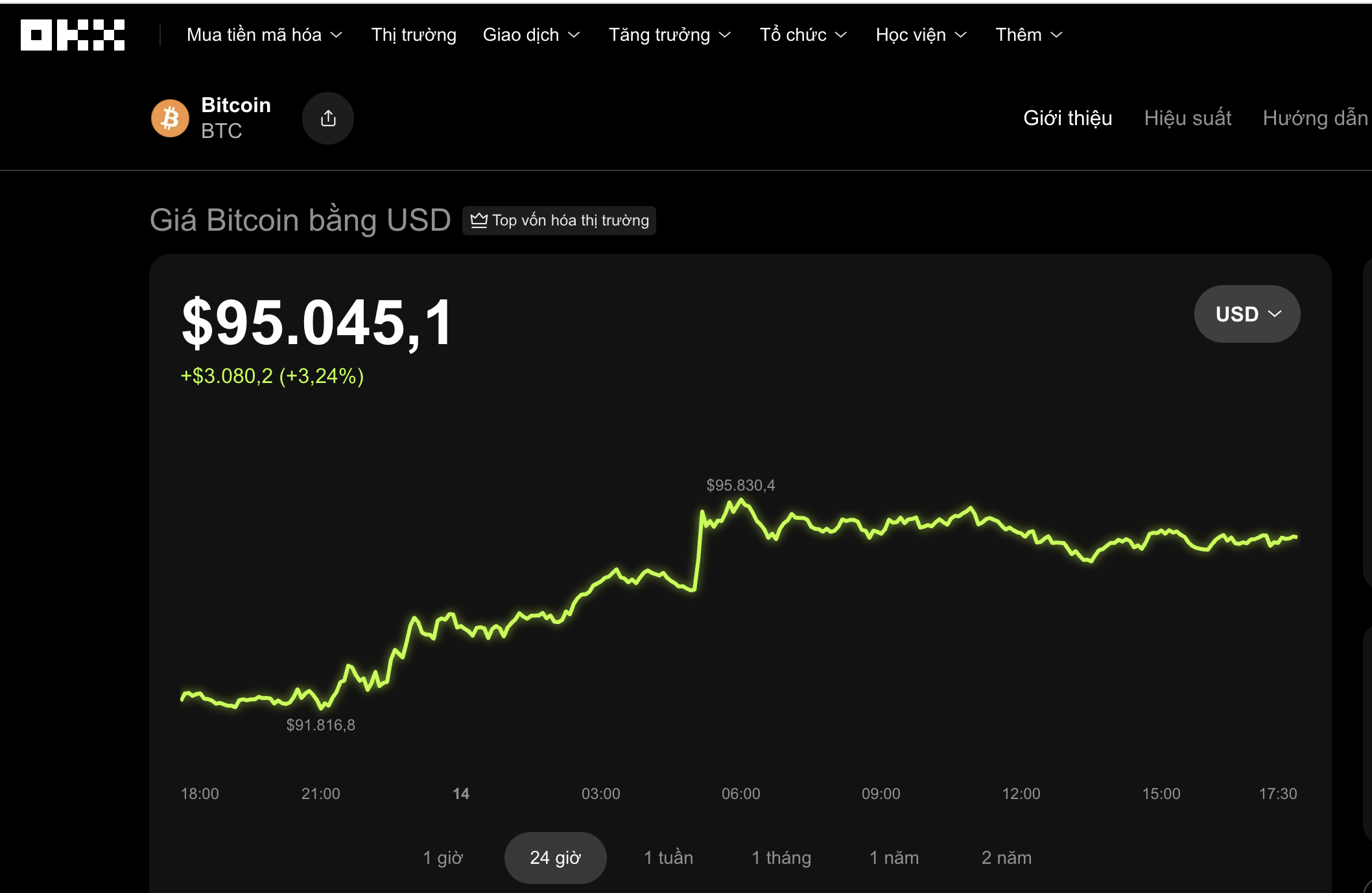Switch to the Giới thiệu tab

(x=1067, y=118)
